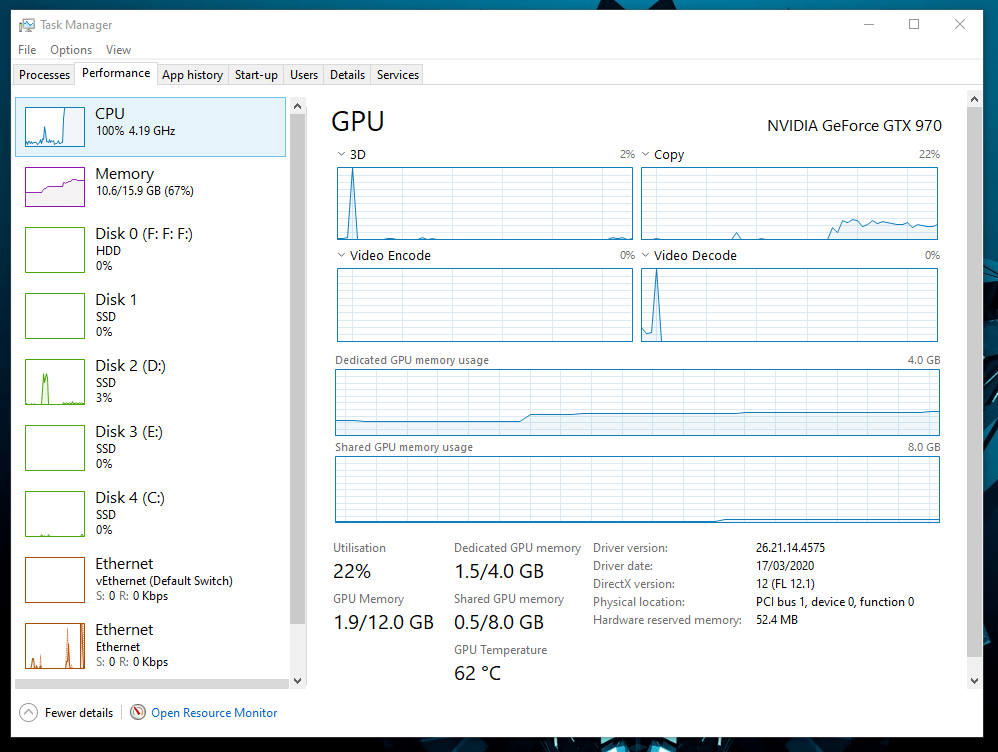Screen dimensions: 998x752
Task: Select the vEthernet Default Switch thumbnail
Action: point(54,580)
